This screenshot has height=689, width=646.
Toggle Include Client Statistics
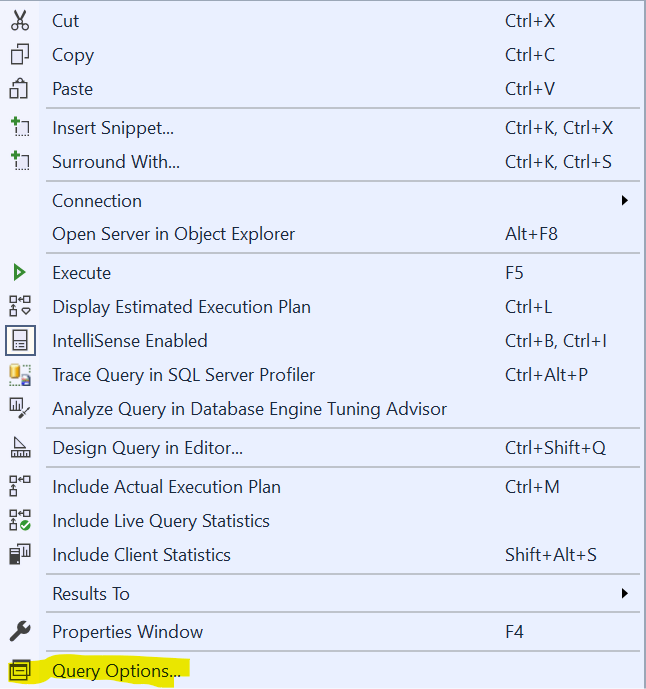[x=141, y=555]
